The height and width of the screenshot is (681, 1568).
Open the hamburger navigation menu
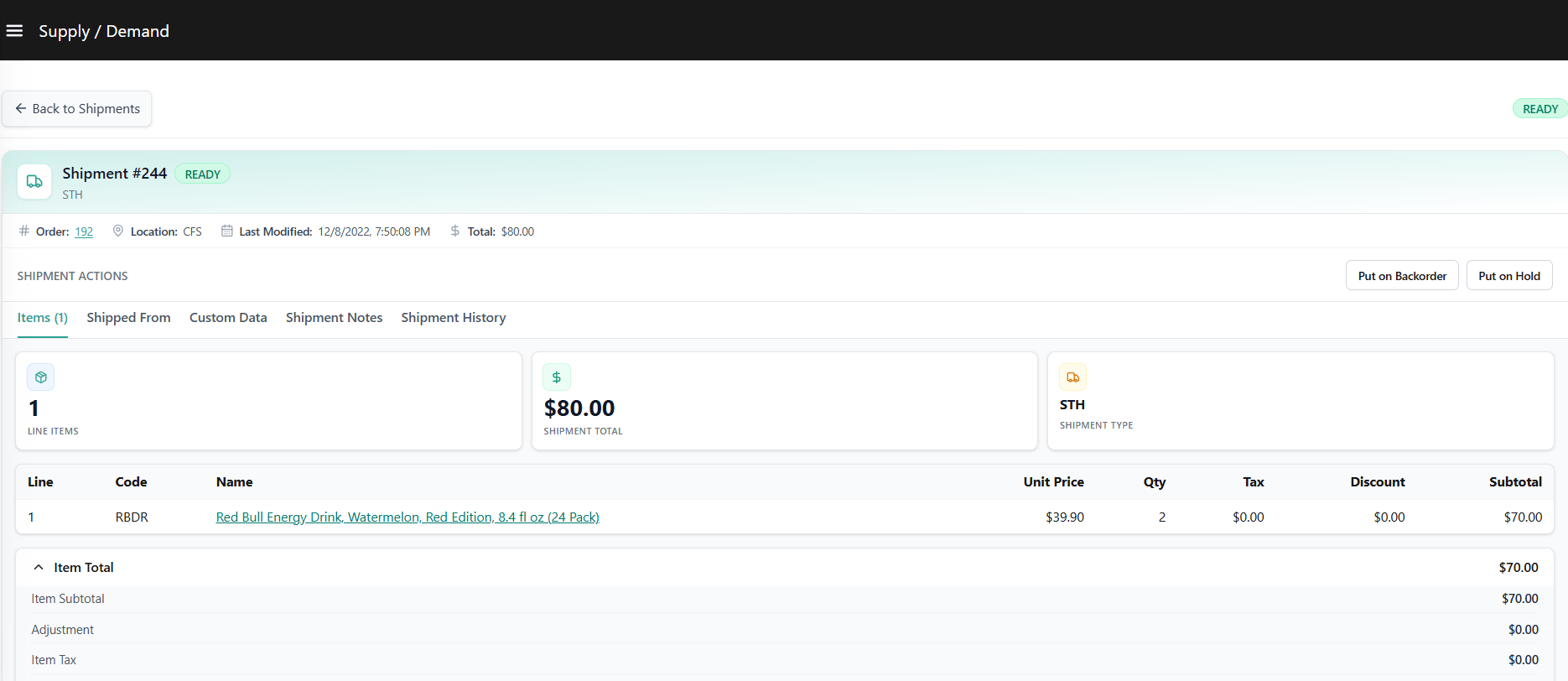(14, 31)
